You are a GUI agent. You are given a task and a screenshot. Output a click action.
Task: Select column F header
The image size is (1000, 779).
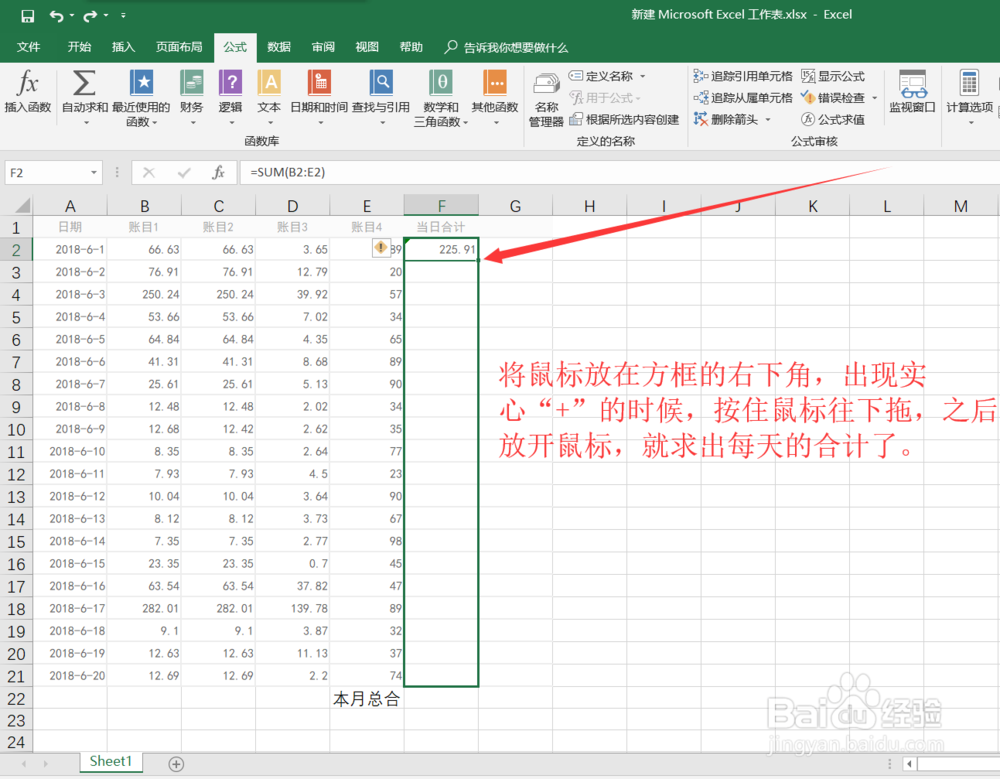441,205
